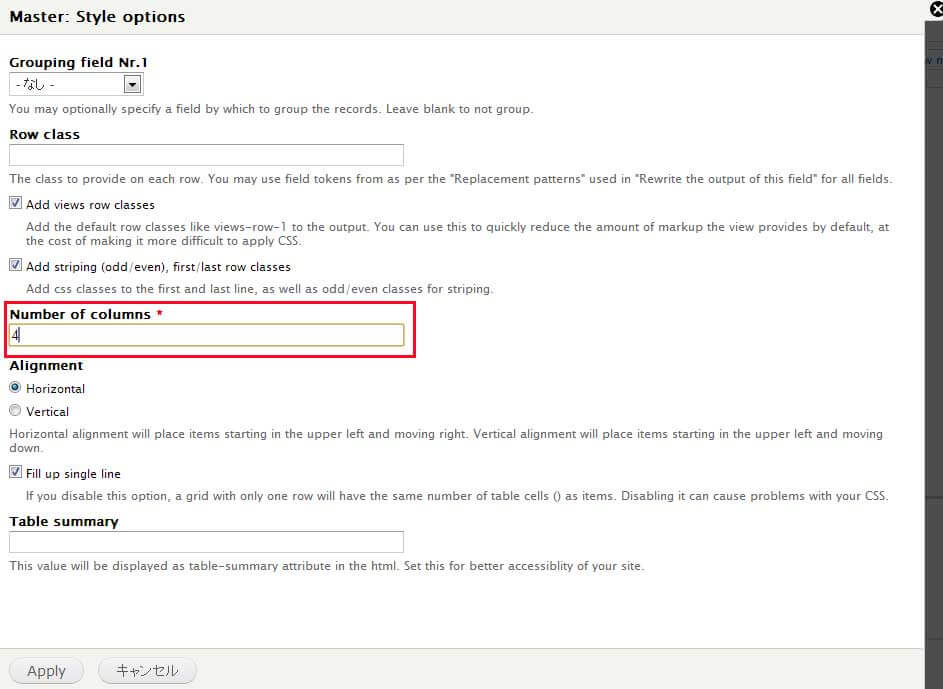Click the red required asterisk marker
This screenshot has height=689, width=943.
pos(159,314)
